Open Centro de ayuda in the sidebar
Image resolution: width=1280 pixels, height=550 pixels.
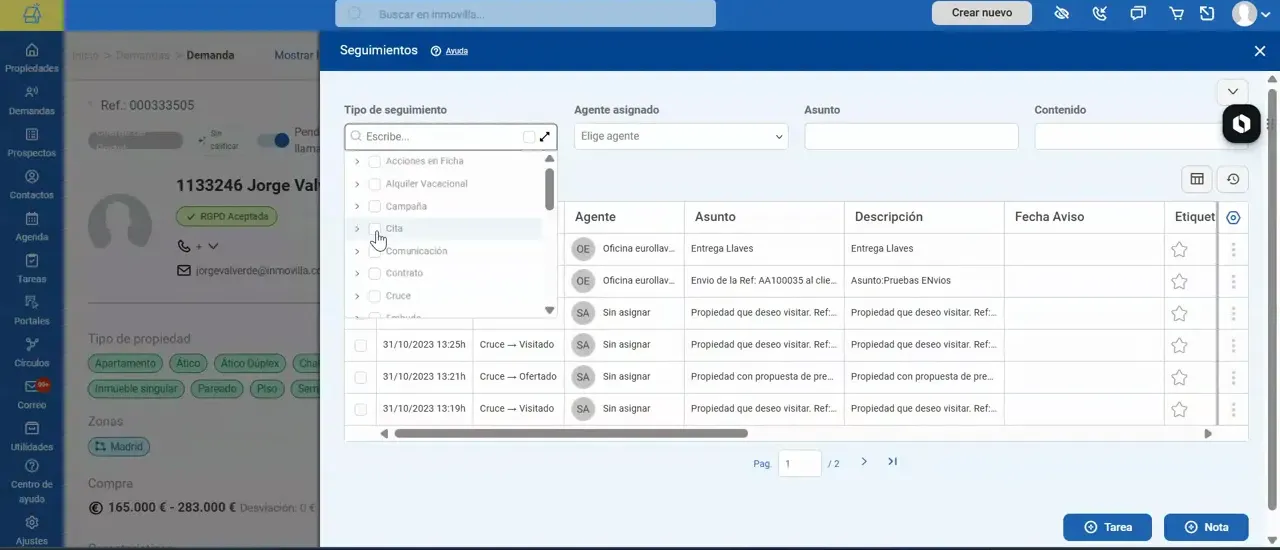pyautogui.click(x=31, y=481)
